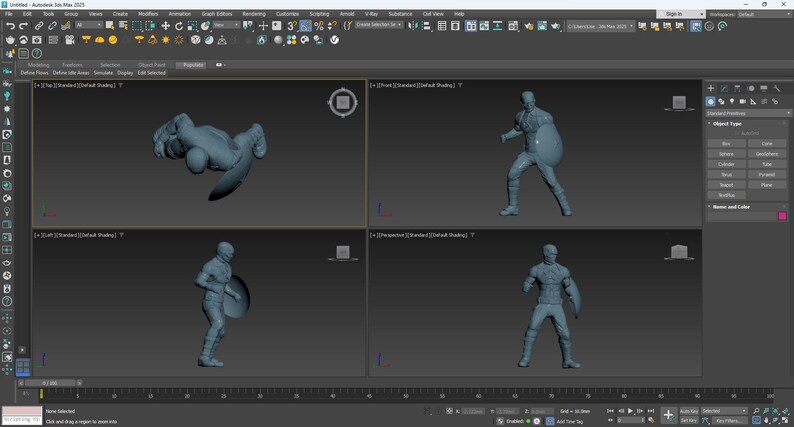
Task: Click the question mark help icon
Action: (36, 53)
